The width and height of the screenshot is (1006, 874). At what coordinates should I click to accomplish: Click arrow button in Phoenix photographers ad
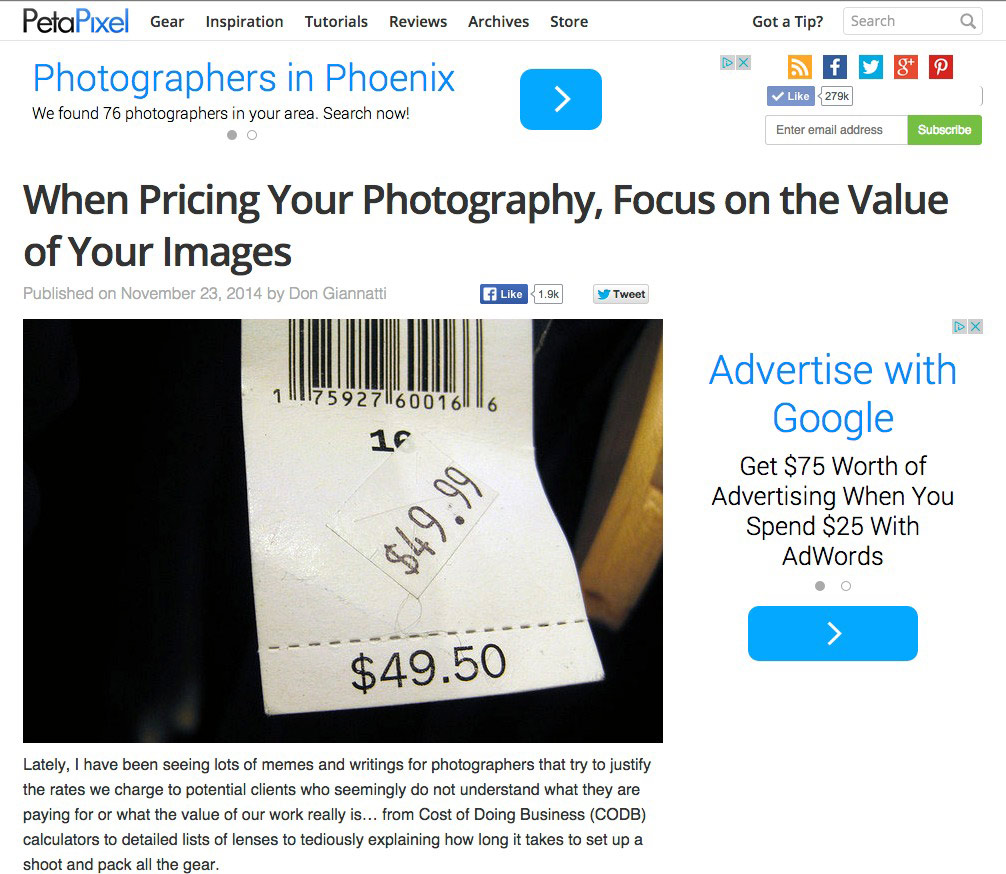point(561,99)
